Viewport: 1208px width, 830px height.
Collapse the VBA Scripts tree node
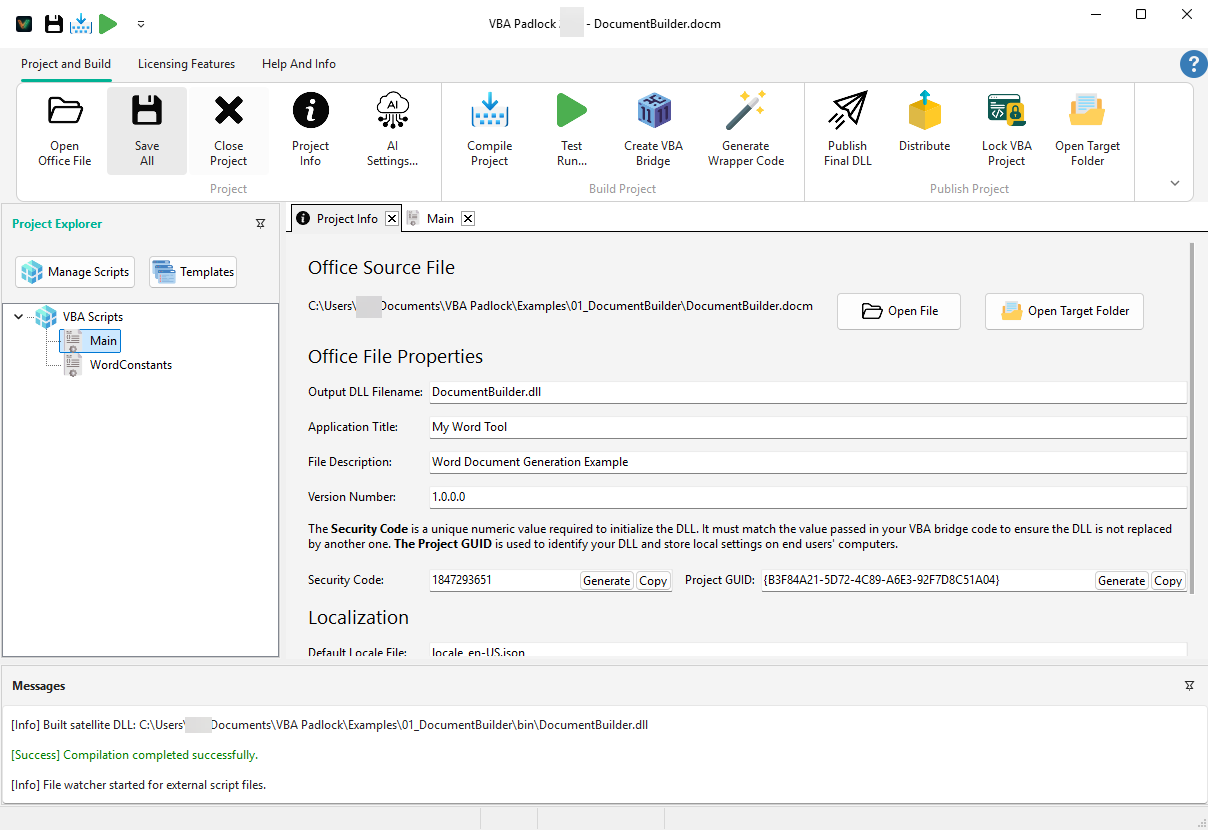coord(18,316)
